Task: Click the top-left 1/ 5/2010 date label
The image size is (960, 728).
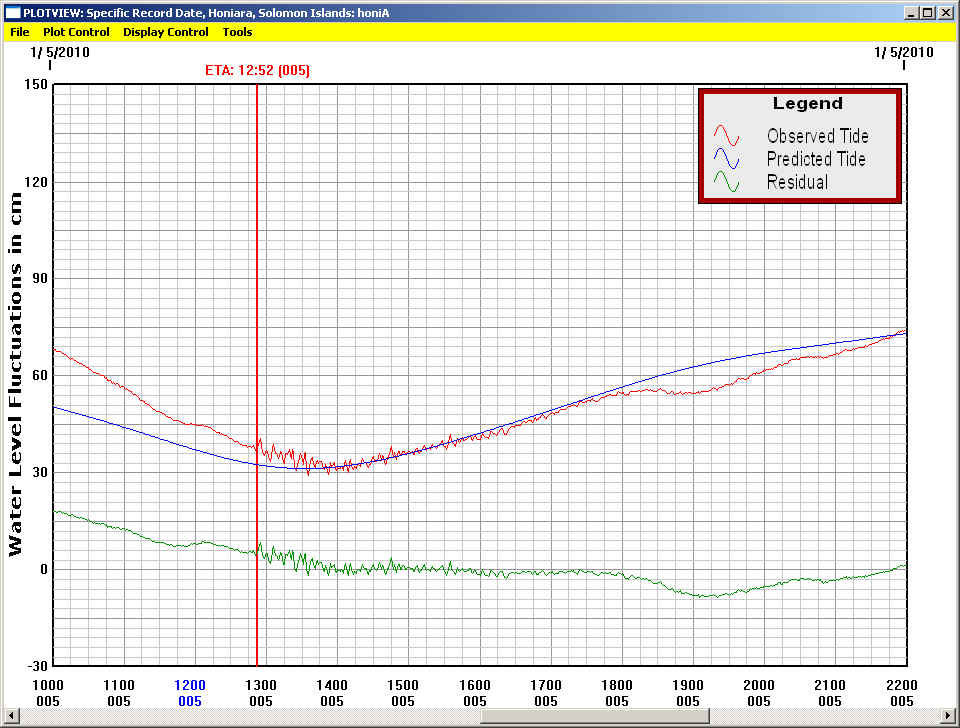Action: pos(59,52)
